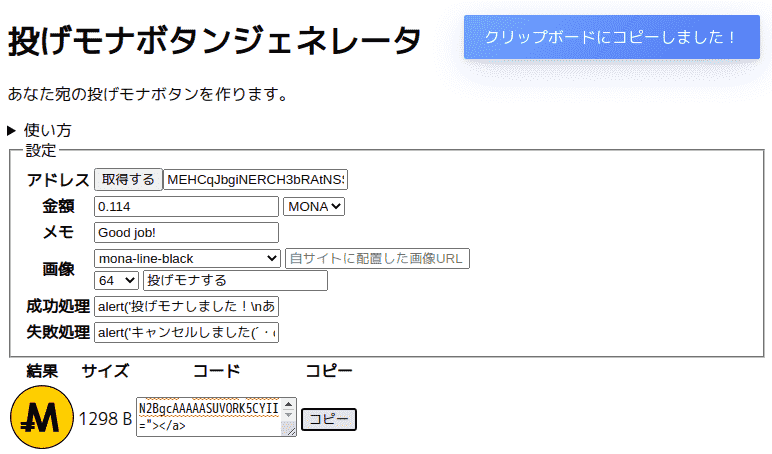Click the code textarea scroll-down arrow
The image size is (772, 454).
pyautogui.click(x=289, y=416)
